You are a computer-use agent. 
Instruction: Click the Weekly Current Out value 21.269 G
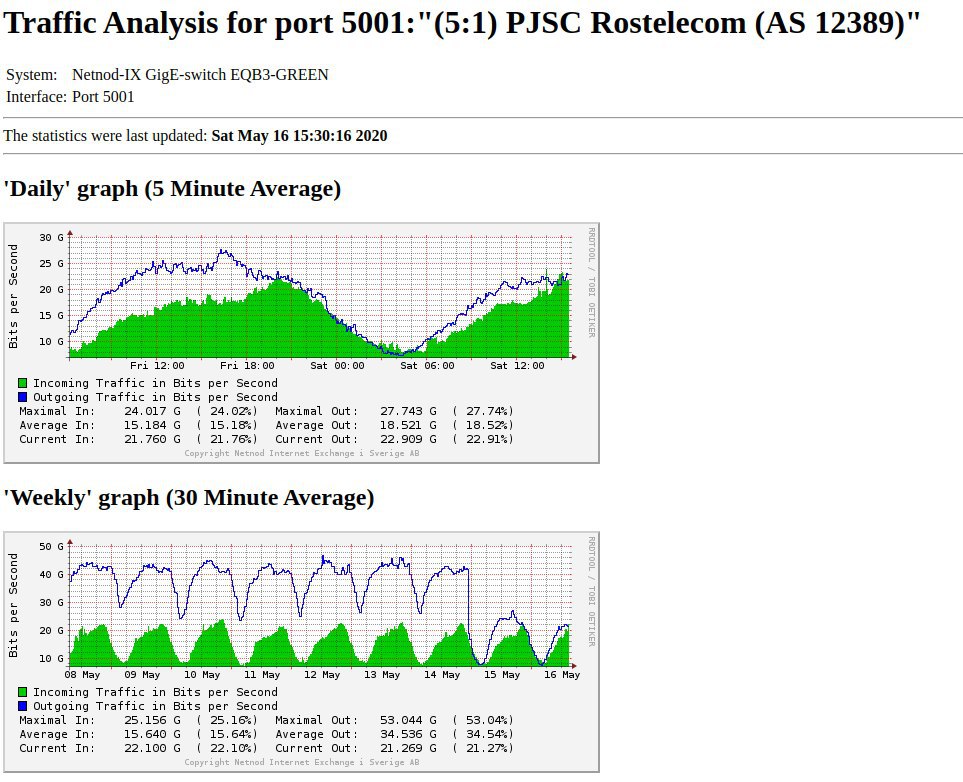[408, 748]
